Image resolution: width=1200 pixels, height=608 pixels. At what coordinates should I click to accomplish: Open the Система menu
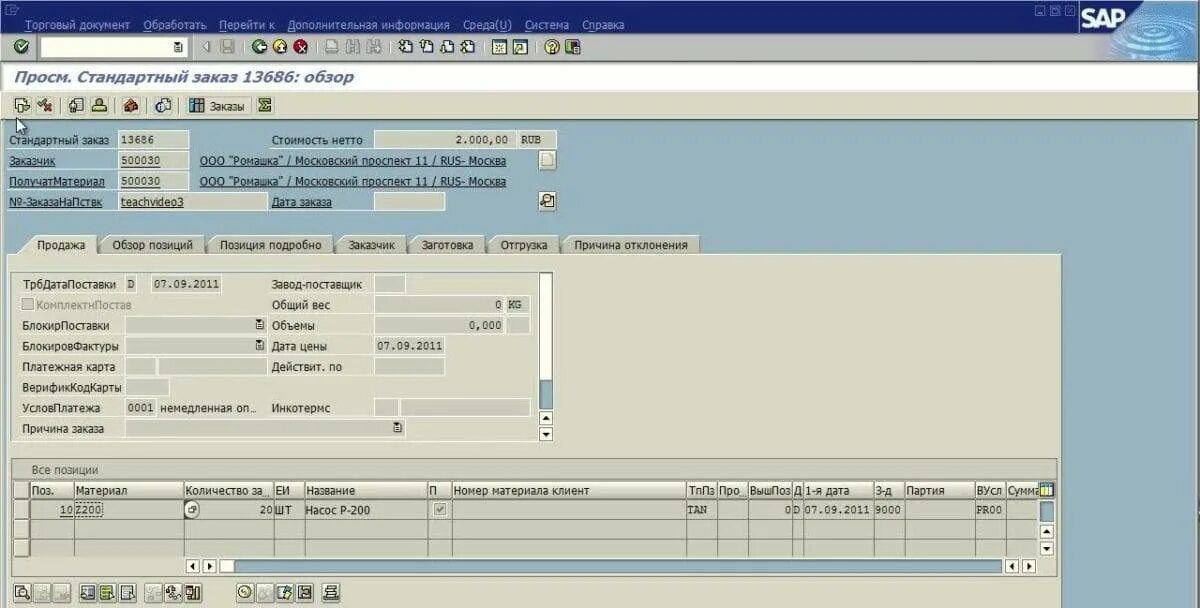point(547,25)
